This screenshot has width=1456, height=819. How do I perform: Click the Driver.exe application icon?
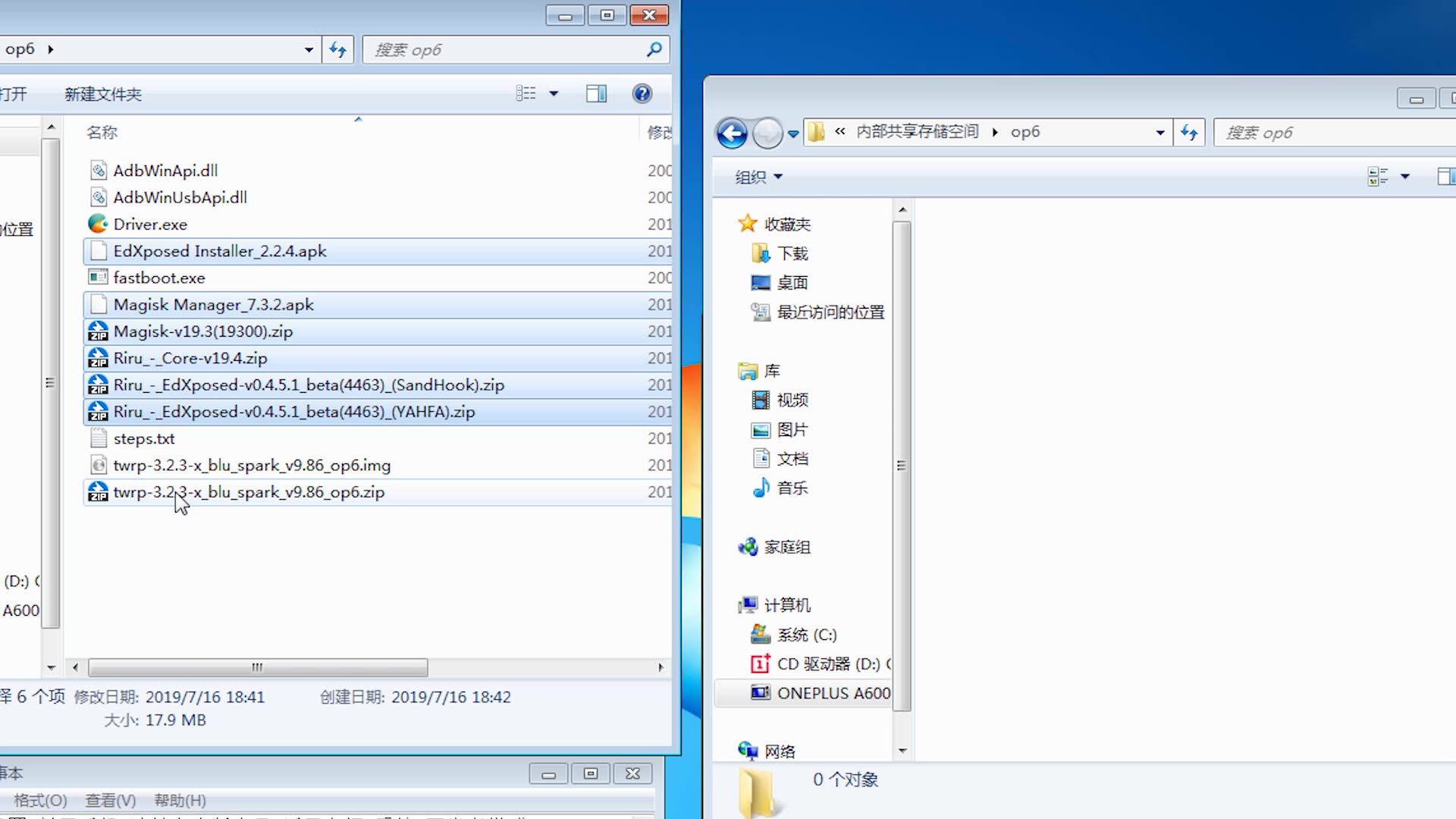[98, 224]
